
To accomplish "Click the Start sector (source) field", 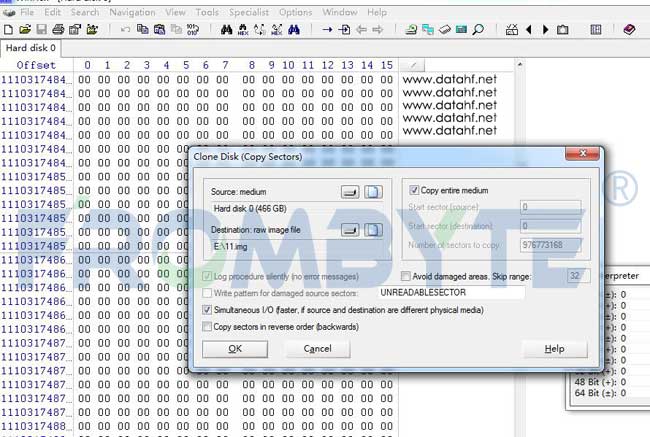I will tap(551, 207).
